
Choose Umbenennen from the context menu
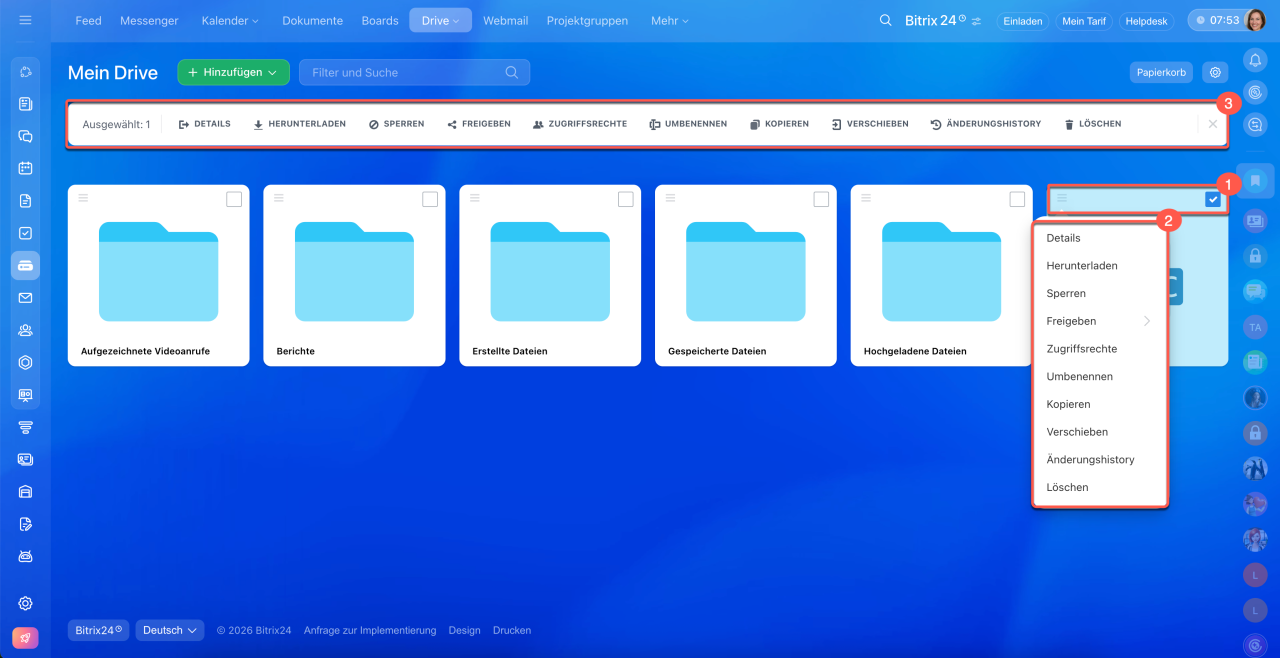[x=1079, y=376]
